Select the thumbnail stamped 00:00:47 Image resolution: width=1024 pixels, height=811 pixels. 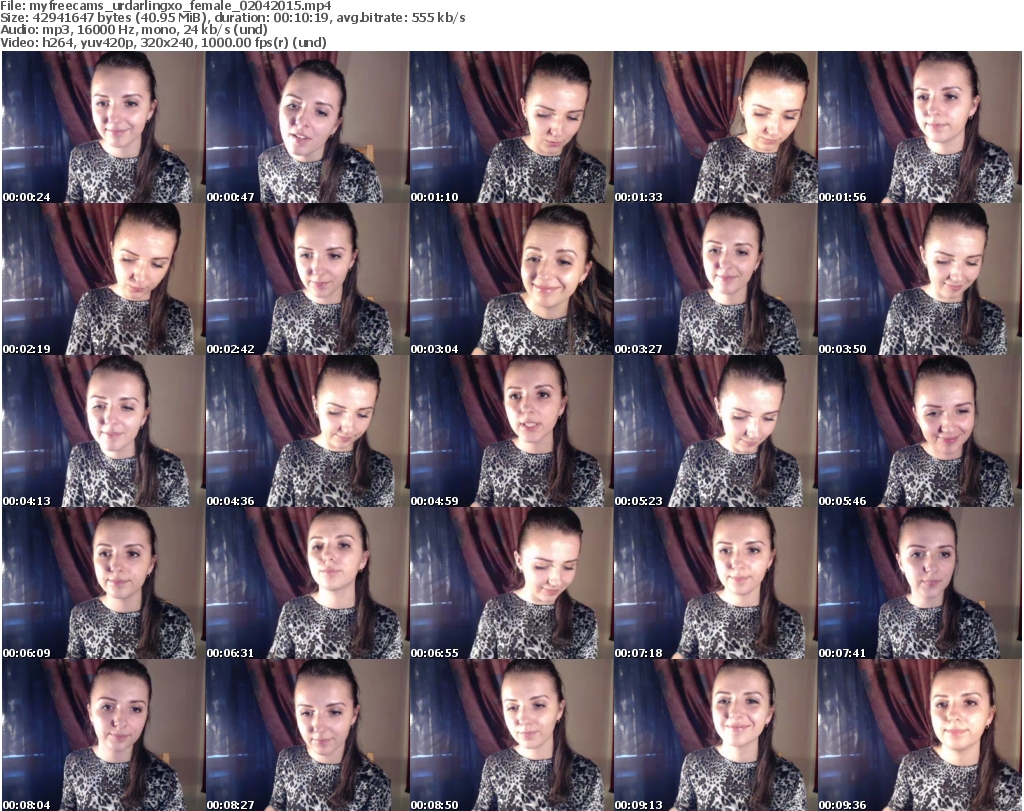(x=307, y=127)
